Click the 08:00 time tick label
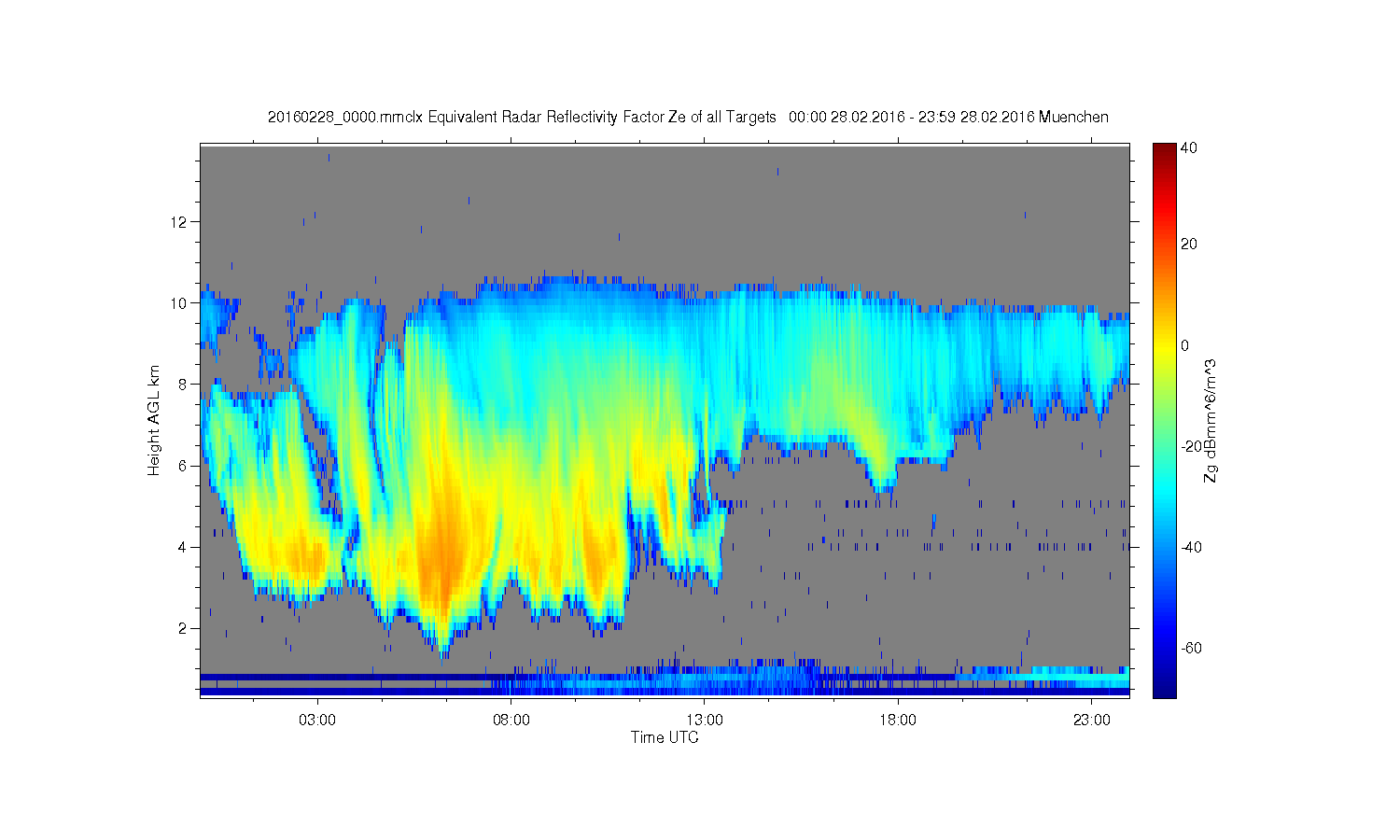Viewport: 1400px width, 840px height. [511, 721]
